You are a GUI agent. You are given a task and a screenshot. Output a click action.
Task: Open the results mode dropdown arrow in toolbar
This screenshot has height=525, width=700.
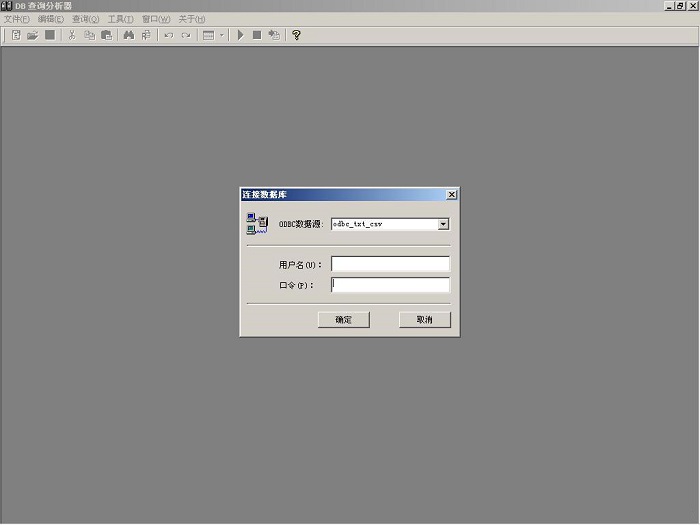point(221,35)
